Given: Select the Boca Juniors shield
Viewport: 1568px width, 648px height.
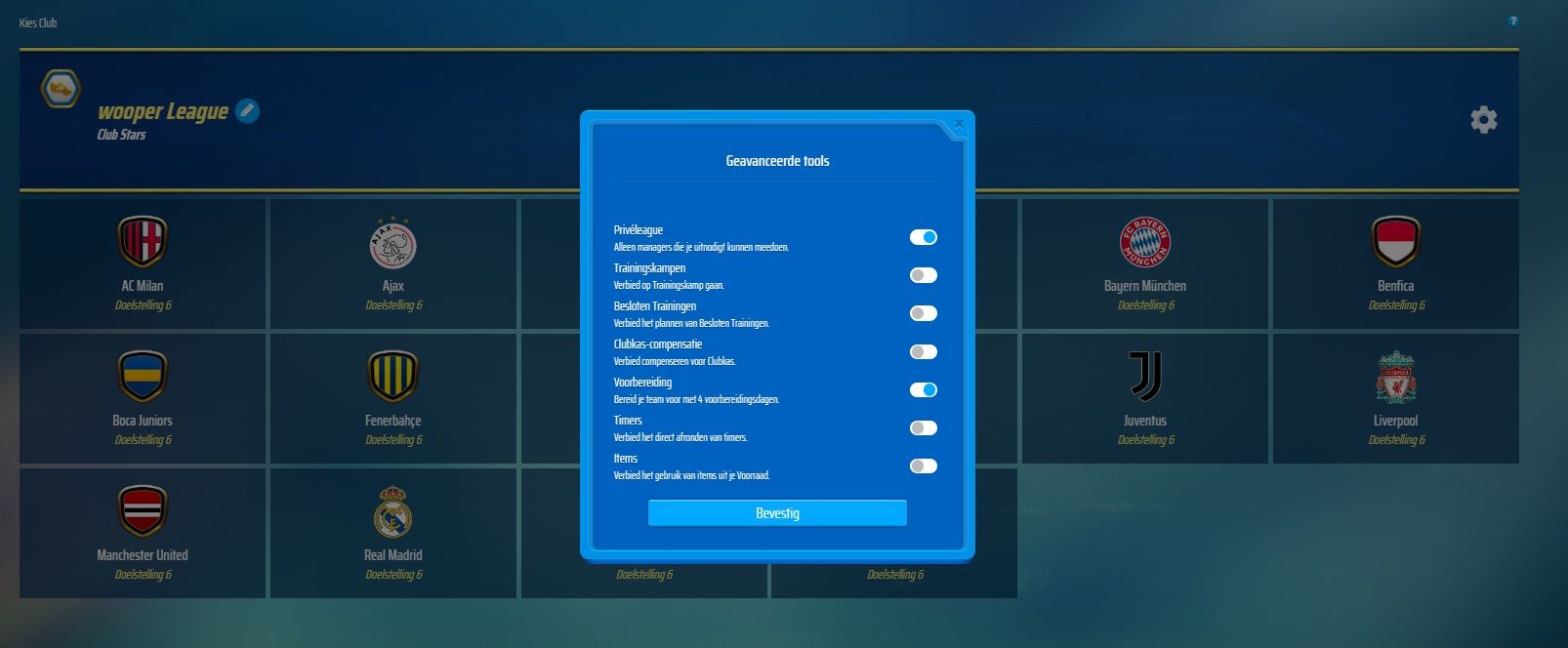Looking at the screenshot, I should 143,377.
